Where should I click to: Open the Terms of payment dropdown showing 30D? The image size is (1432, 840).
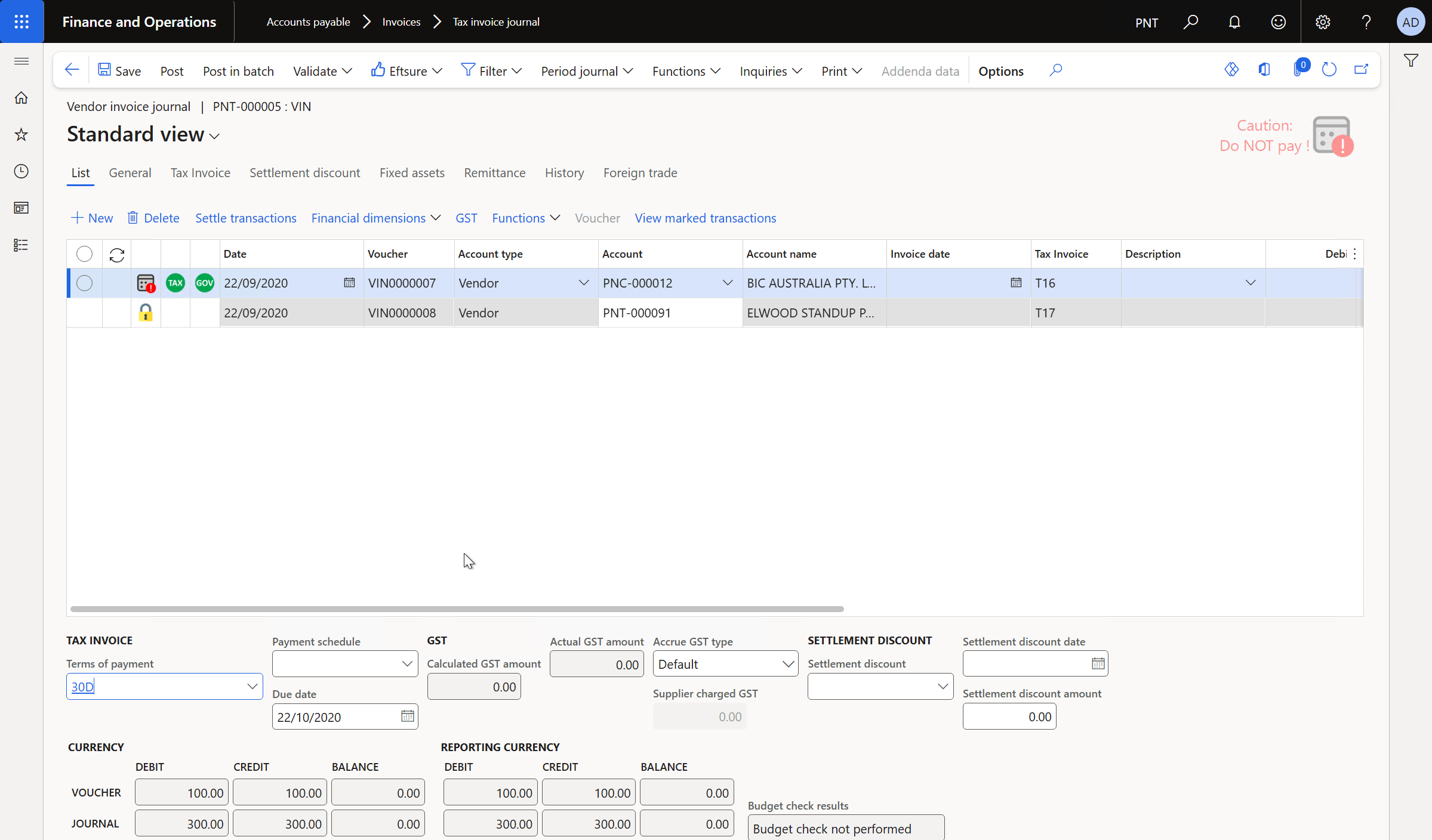coord(252,686)
